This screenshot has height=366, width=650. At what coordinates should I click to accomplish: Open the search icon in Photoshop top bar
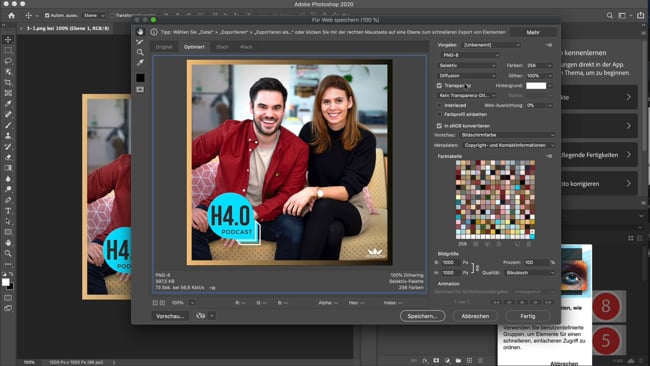tap(610, 15)
